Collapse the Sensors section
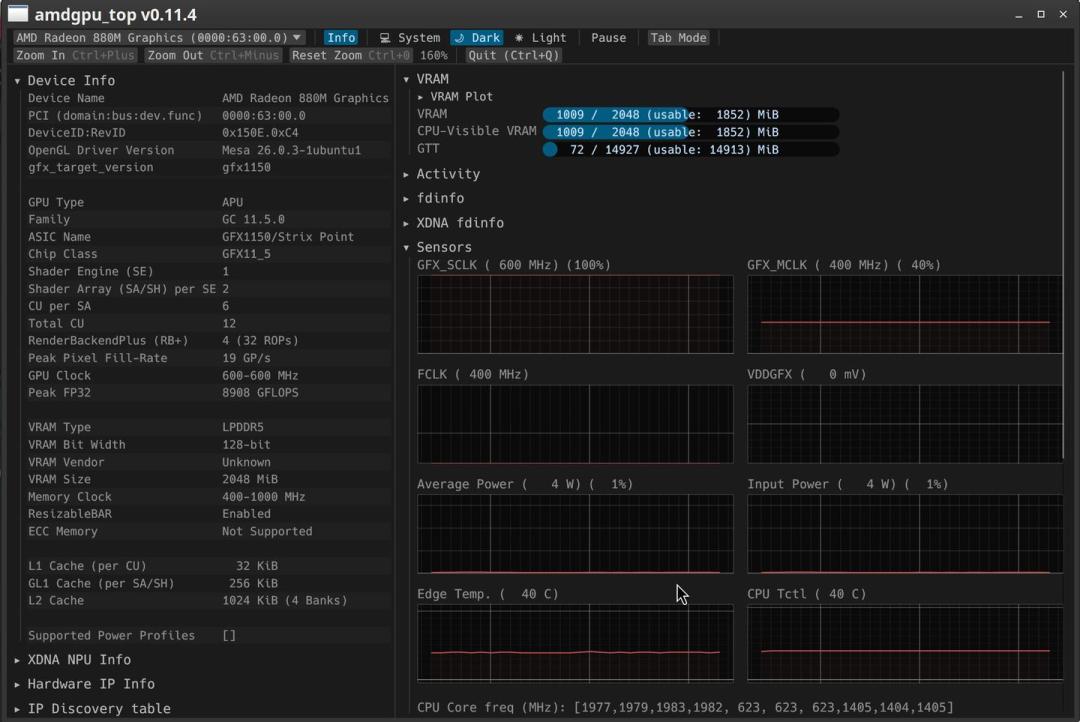Image resolution: width=1080 pixels, height=722 pixels. point(438,247)
